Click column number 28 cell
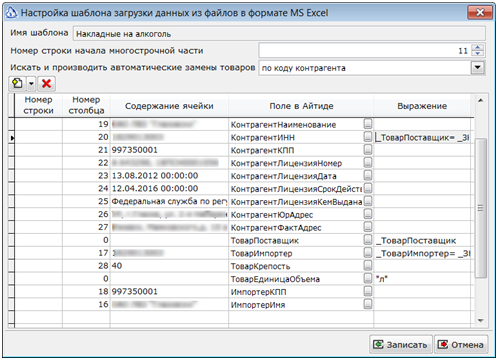498x360 pixels. 86,266
